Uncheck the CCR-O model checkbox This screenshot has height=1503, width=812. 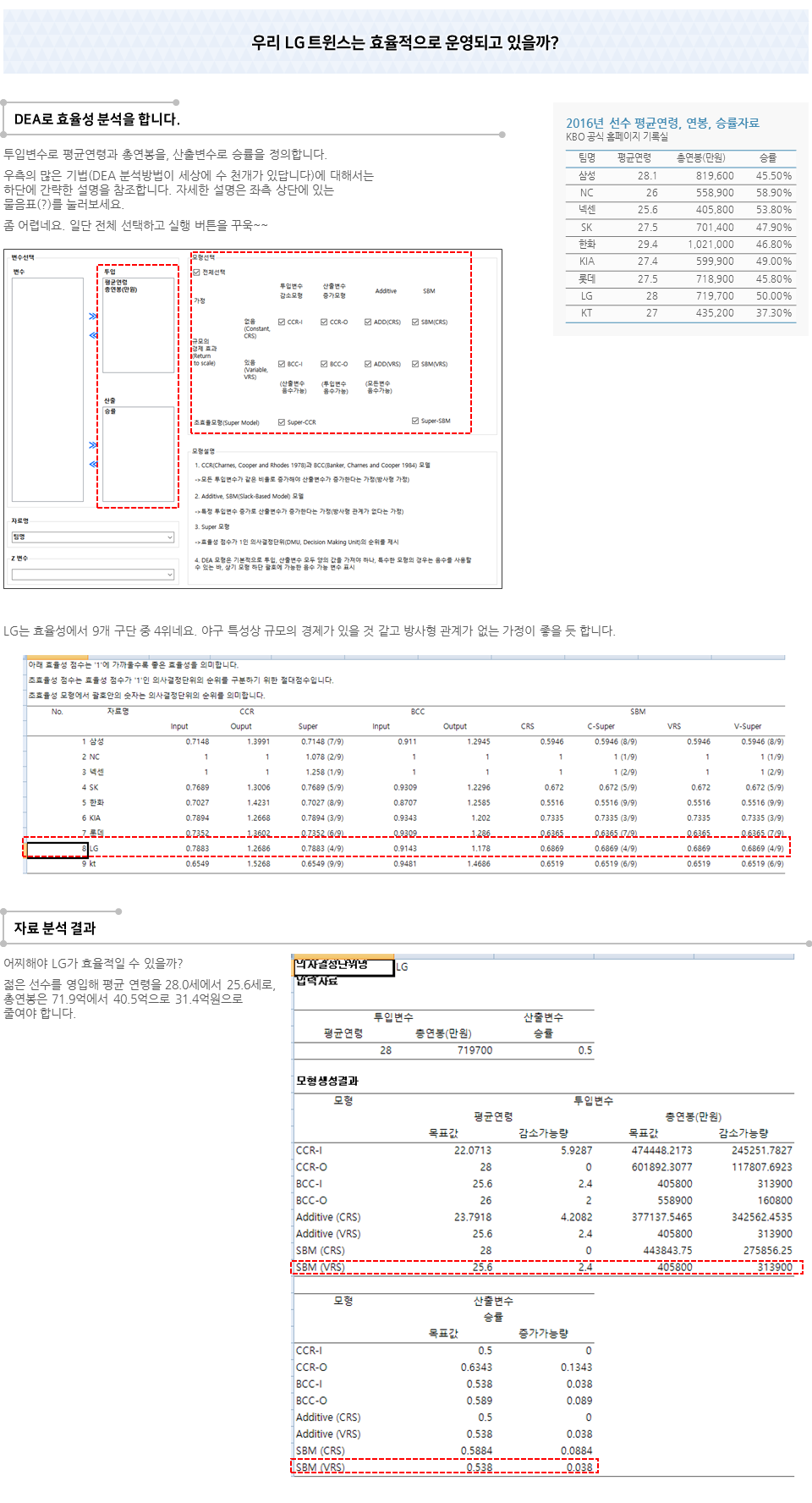pos(324,322)
